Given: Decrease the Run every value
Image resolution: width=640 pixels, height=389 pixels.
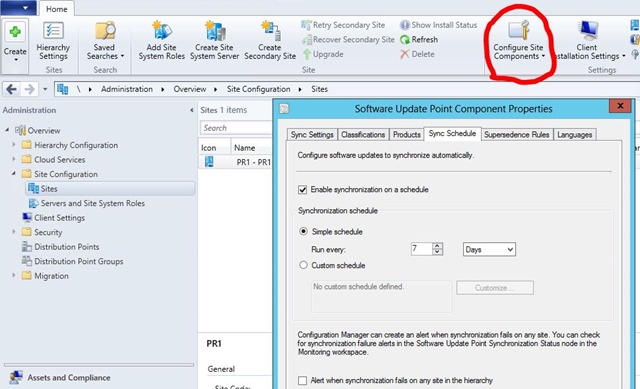Looking at the screenshot, I should (x=438, y=252).
